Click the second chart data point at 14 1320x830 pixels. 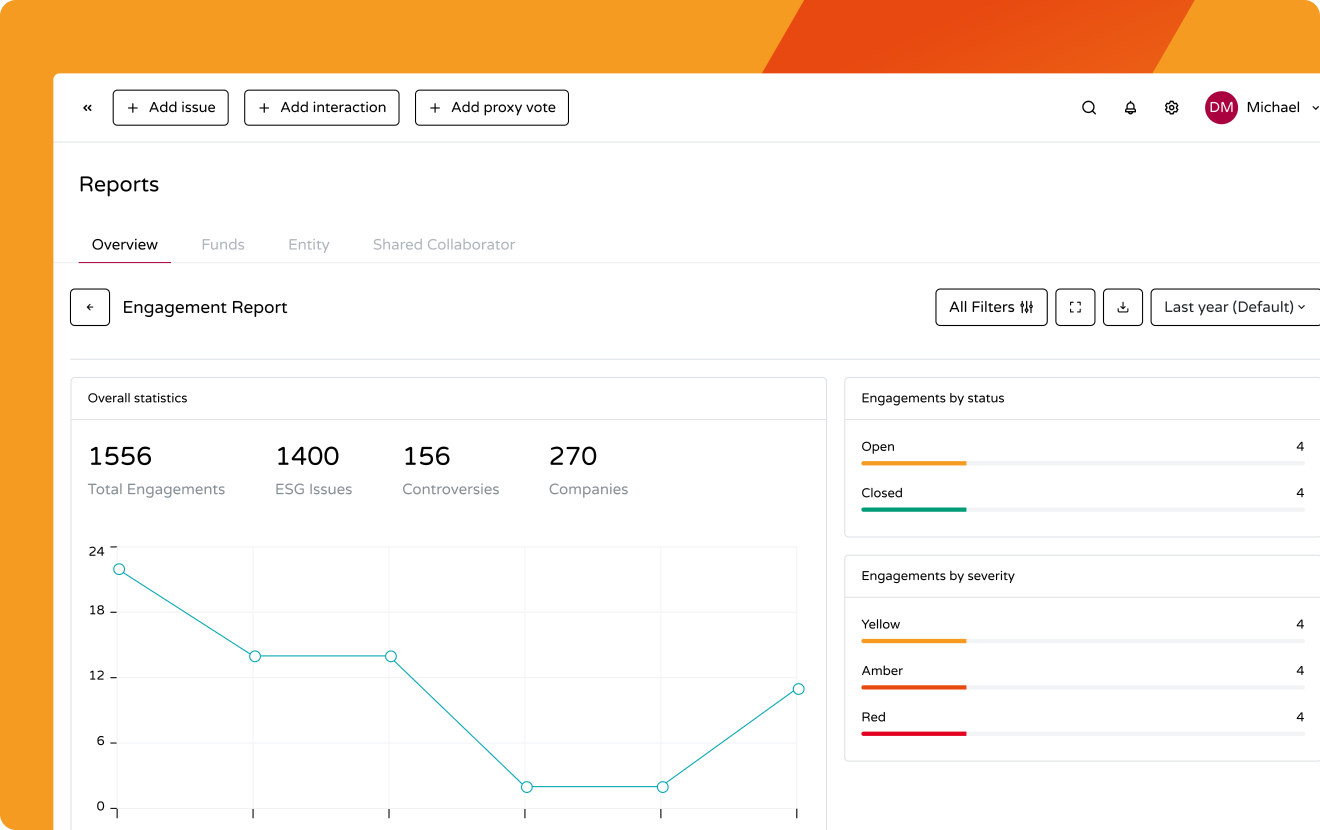coord(255,656)
